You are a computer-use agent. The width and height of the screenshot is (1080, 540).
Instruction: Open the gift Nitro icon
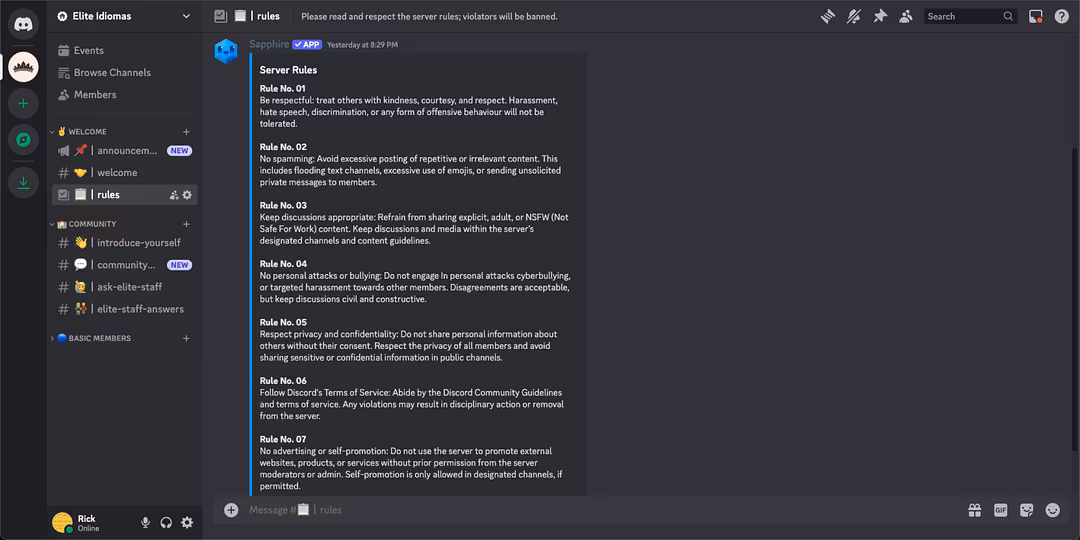974,510
